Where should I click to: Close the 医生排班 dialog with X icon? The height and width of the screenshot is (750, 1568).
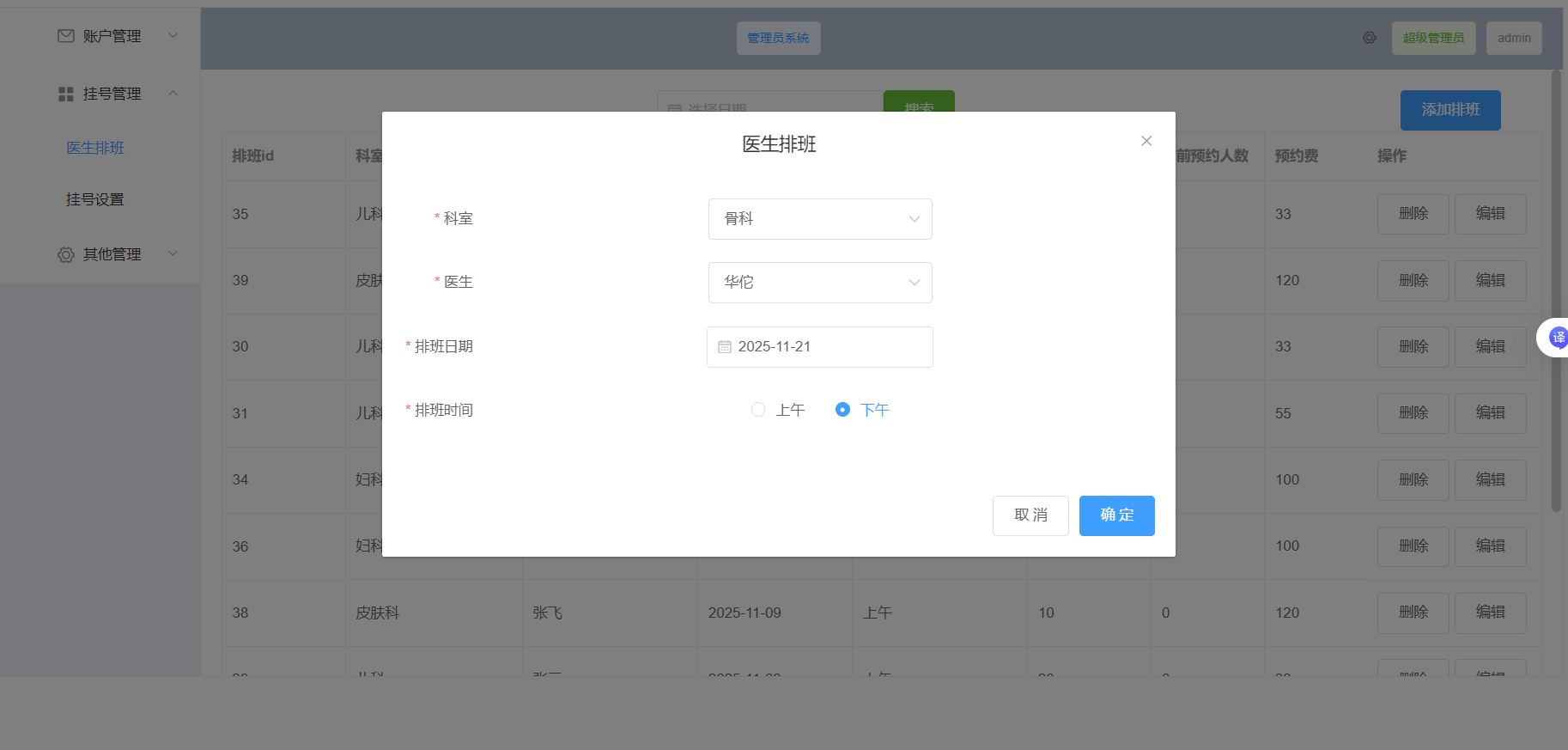[1146, 141]
